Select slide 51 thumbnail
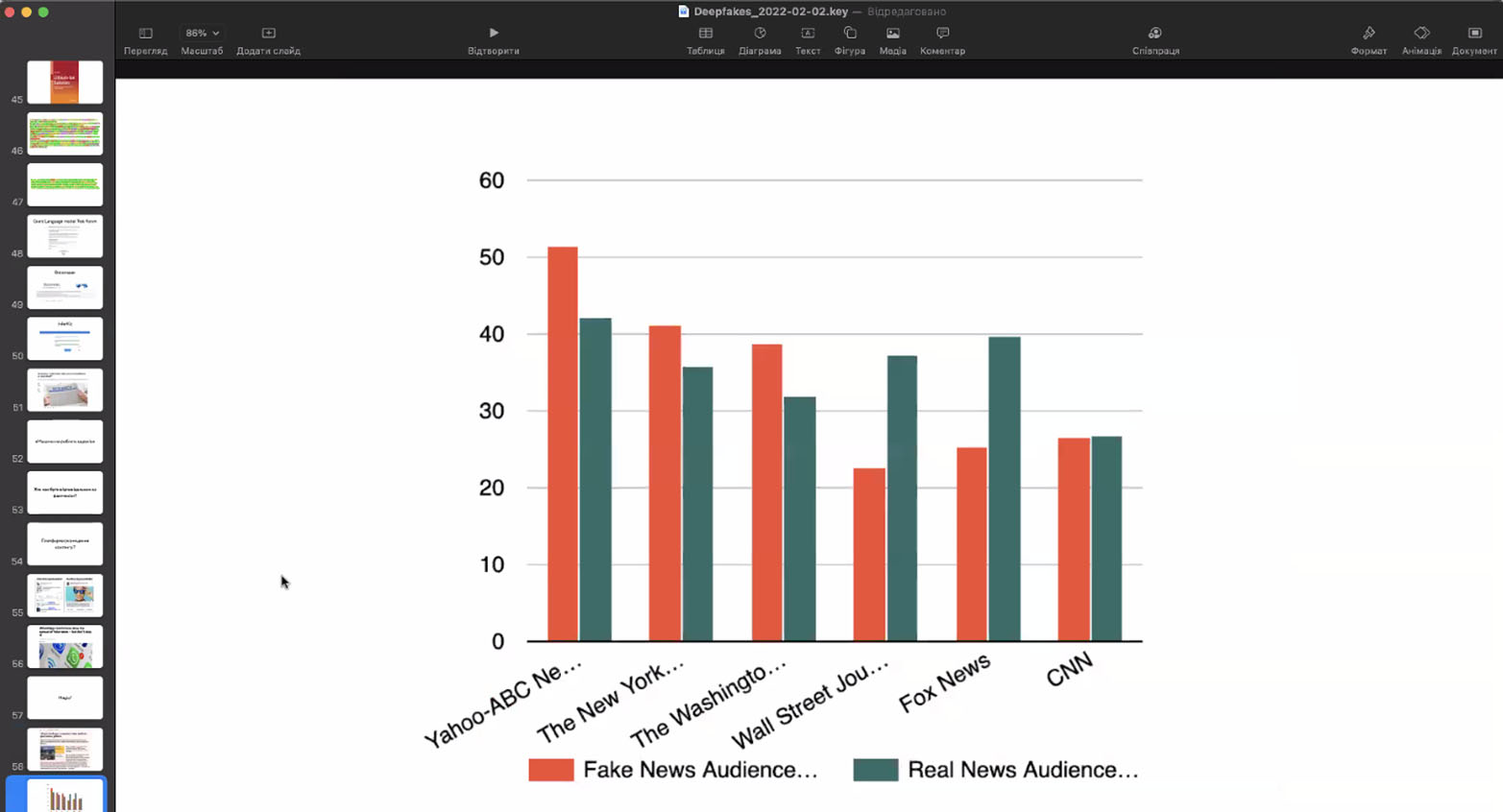The height and width of the screenshot is (812, 1503). click(65, 390)
